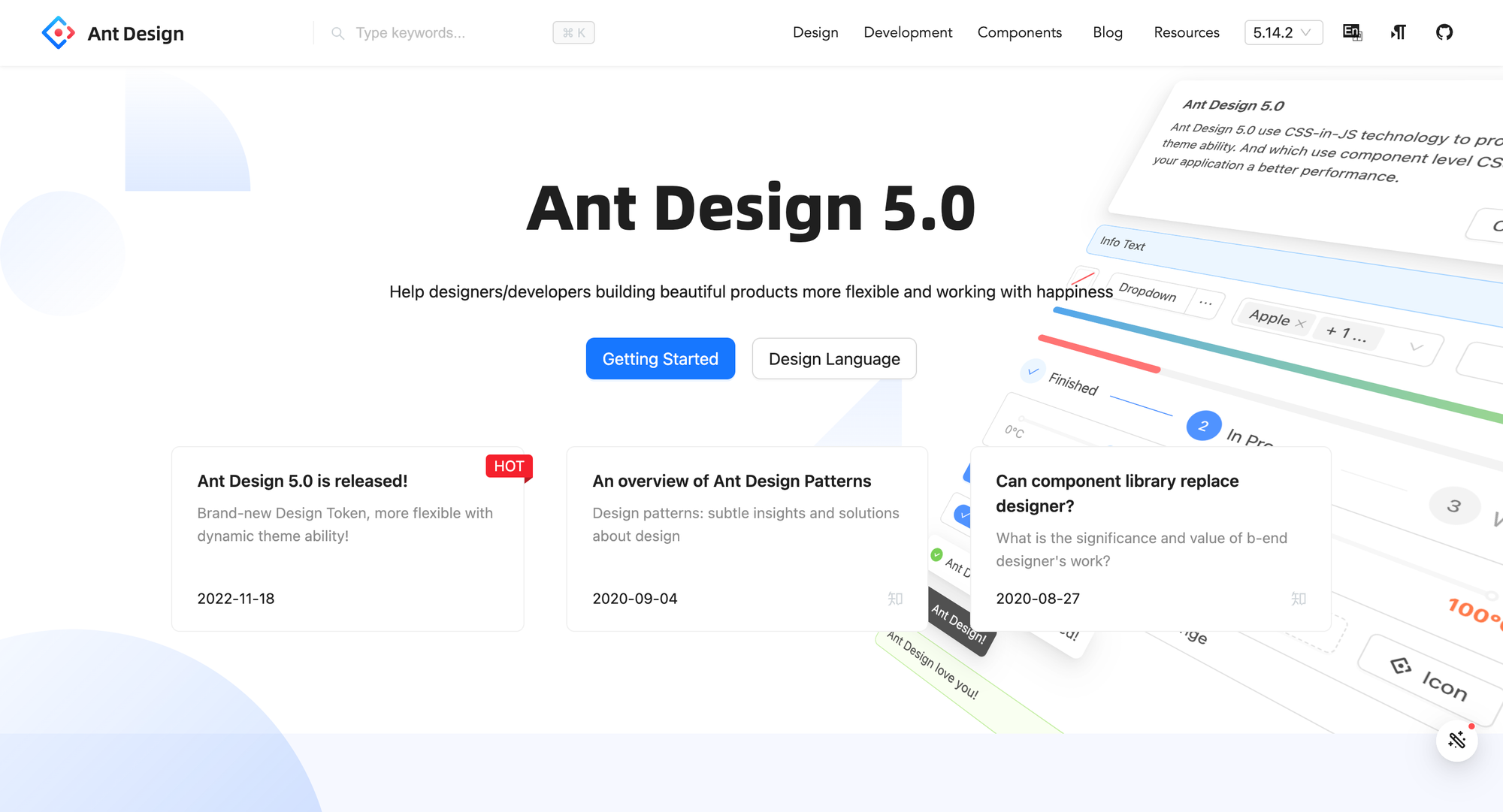Go to the Development menu item
Viewport: 1503px width, 812px height.
(x=908, y=32)
